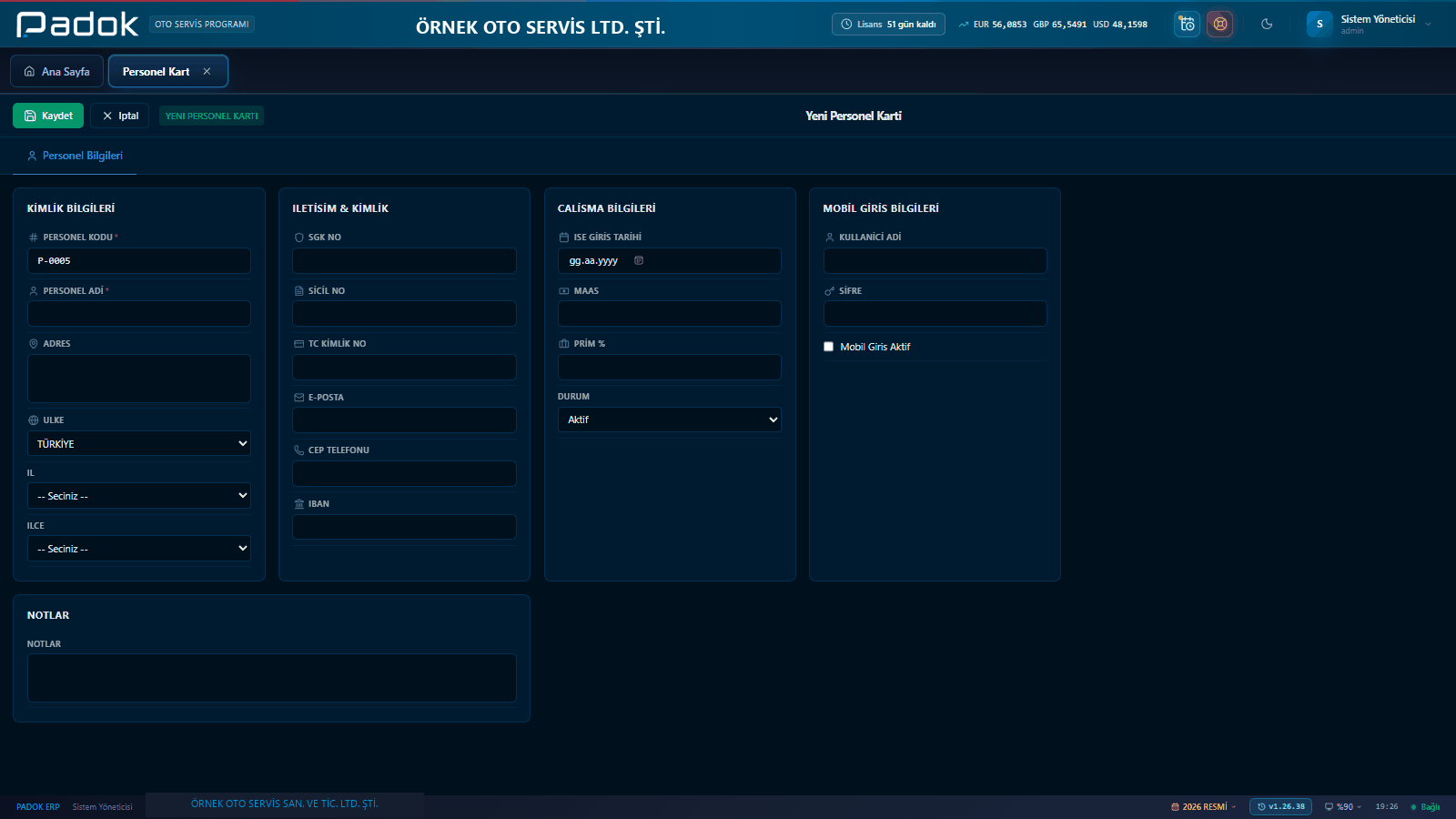Close the Personel Kart tab
Image resolution: width=1456 pixels, height=819 pixels.
click(207, 72)
